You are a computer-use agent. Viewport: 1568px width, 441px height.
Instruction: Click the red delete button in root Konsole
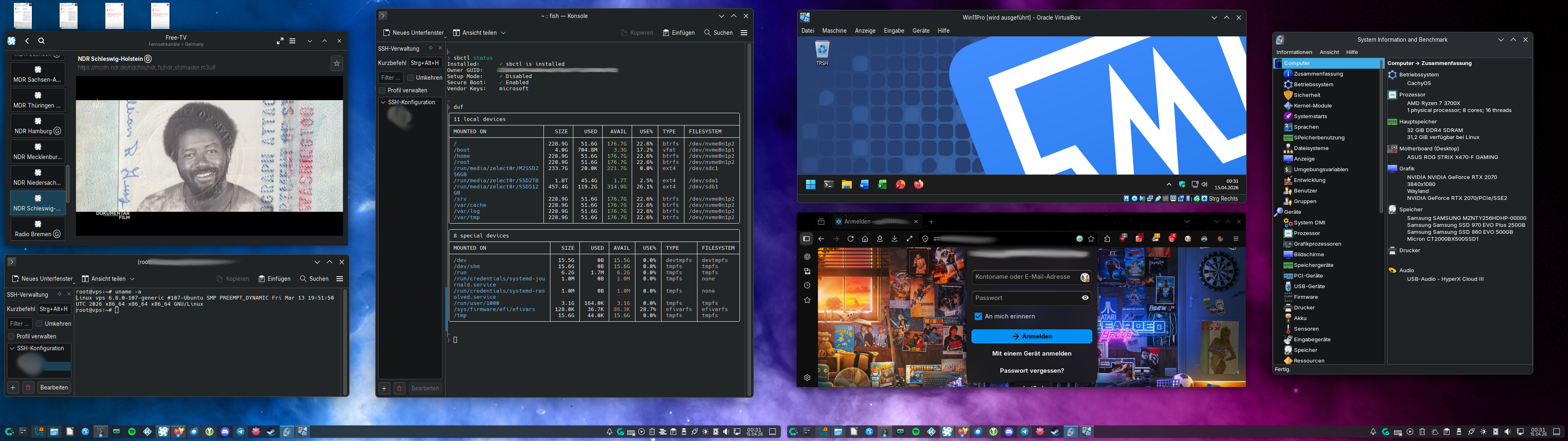pos(28,387)
